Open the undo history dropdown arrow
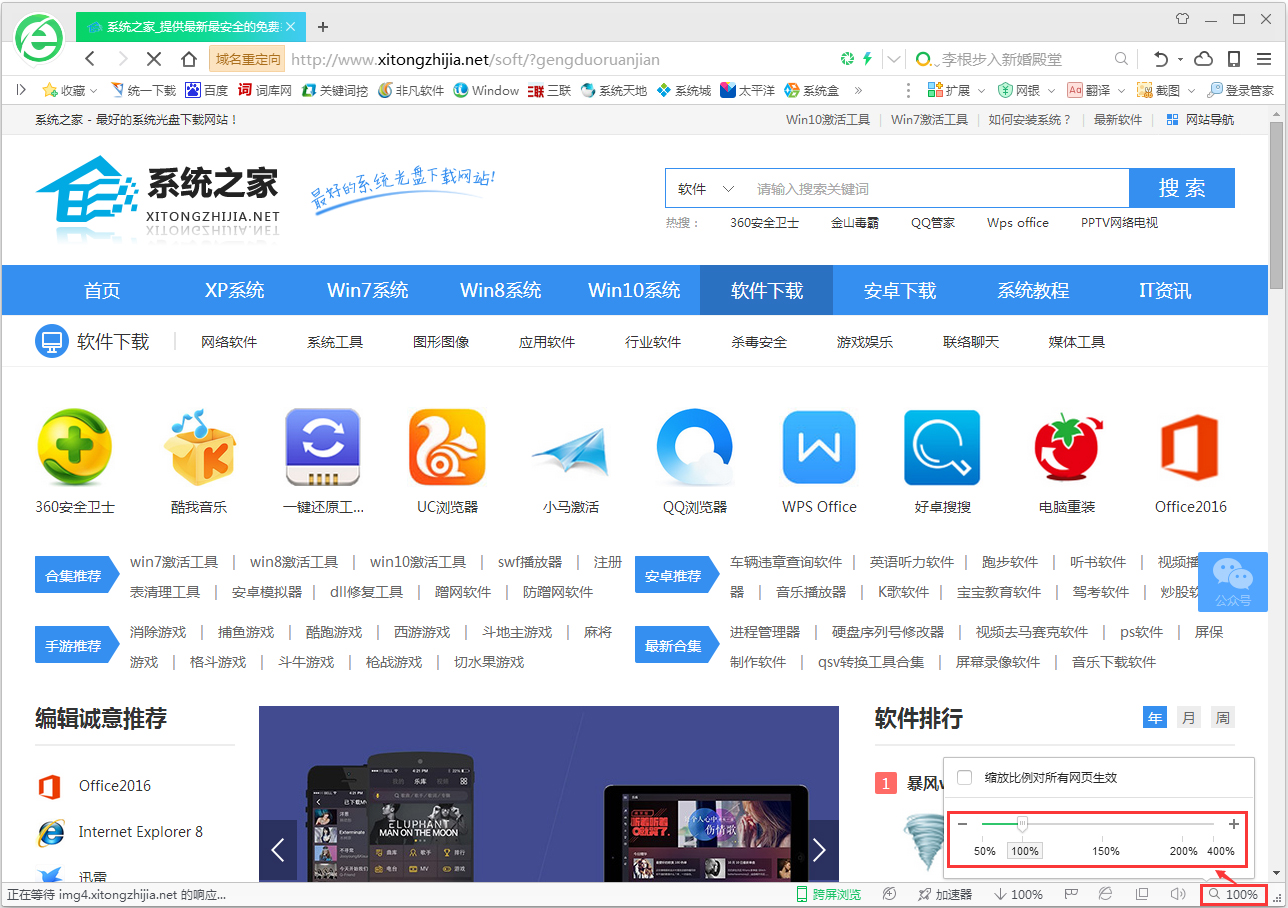 click(1180, 59)
